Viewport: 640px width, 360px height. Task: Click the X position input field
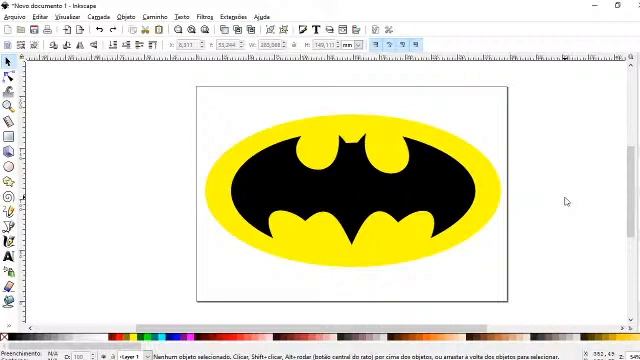click(x=190, y=45)
